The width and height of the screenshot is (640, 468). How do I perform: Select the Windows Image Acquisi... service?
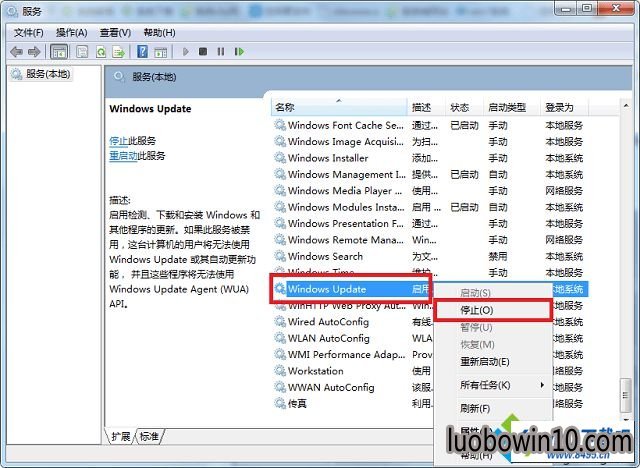coord(430,142)
